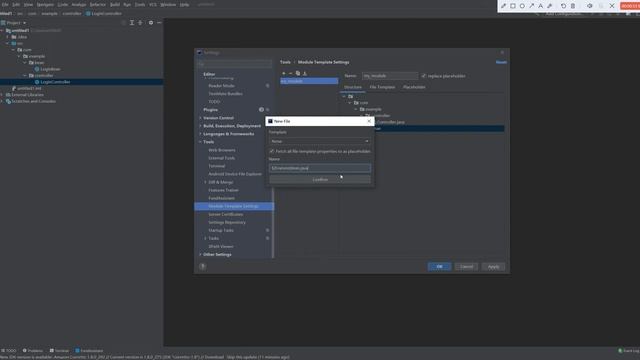Open the Refactor menu
640x360 pixels.
tap(98, 4)
